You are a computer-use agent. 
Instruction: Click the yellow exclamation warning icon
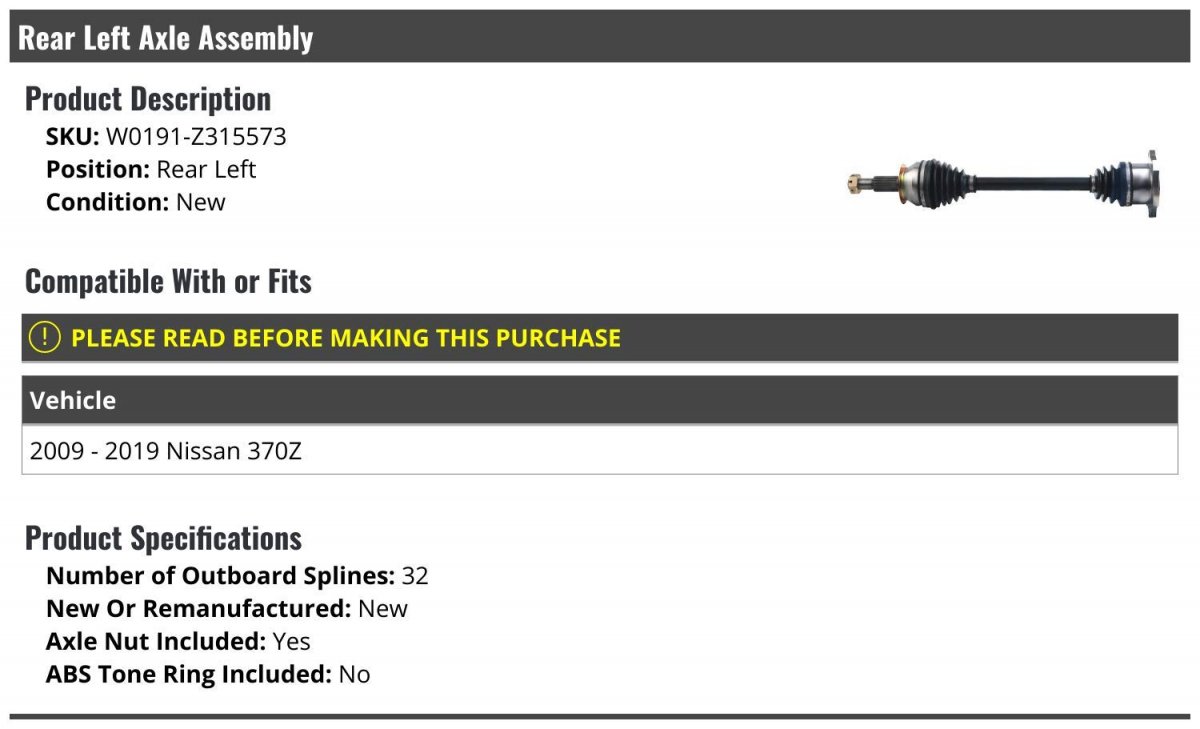pos(44,338)
